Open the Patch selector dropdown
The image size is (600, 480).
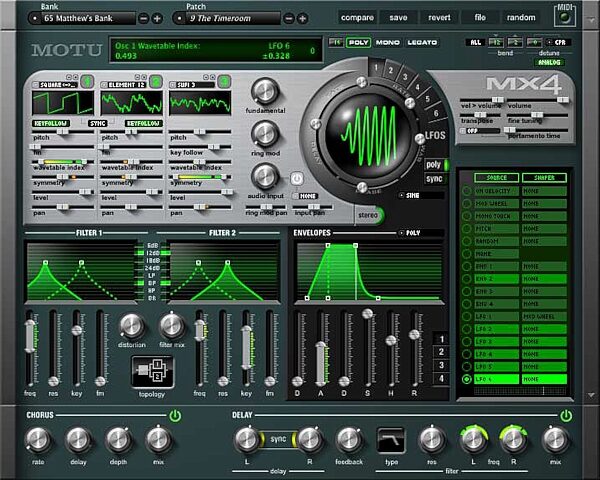227,18
